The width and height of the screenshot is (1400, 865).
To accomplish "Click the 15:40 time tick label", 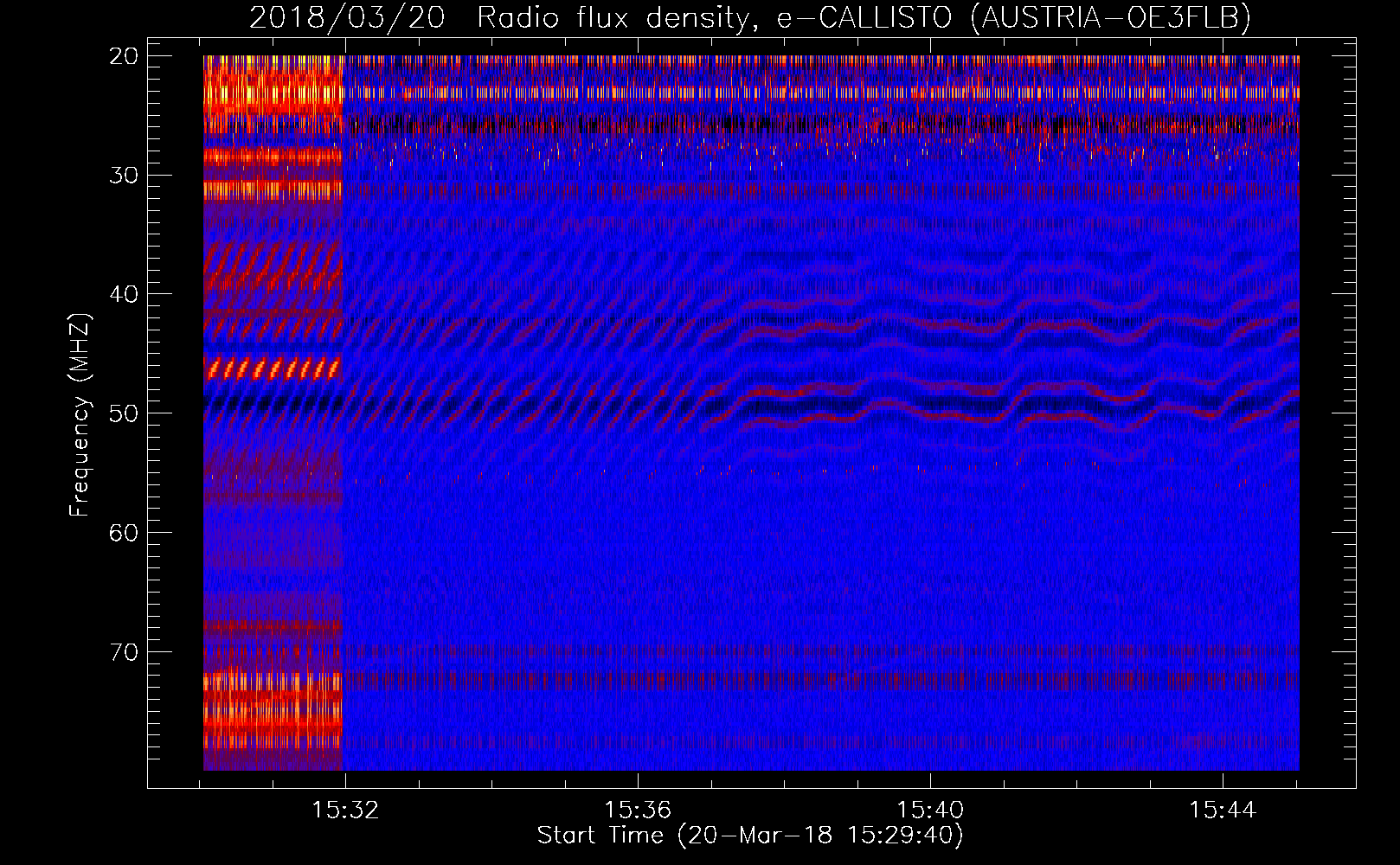I will 930,811.
